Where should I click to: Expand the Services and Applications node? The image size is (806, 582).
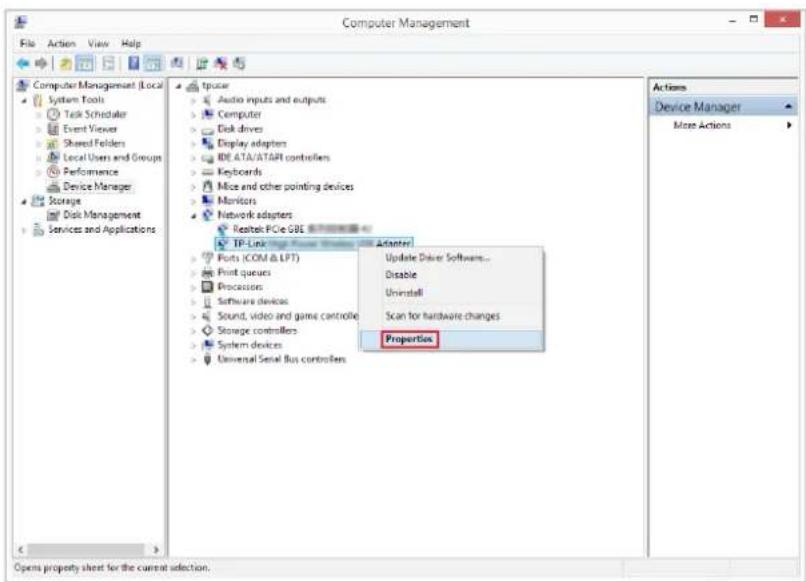pos(24,230)
